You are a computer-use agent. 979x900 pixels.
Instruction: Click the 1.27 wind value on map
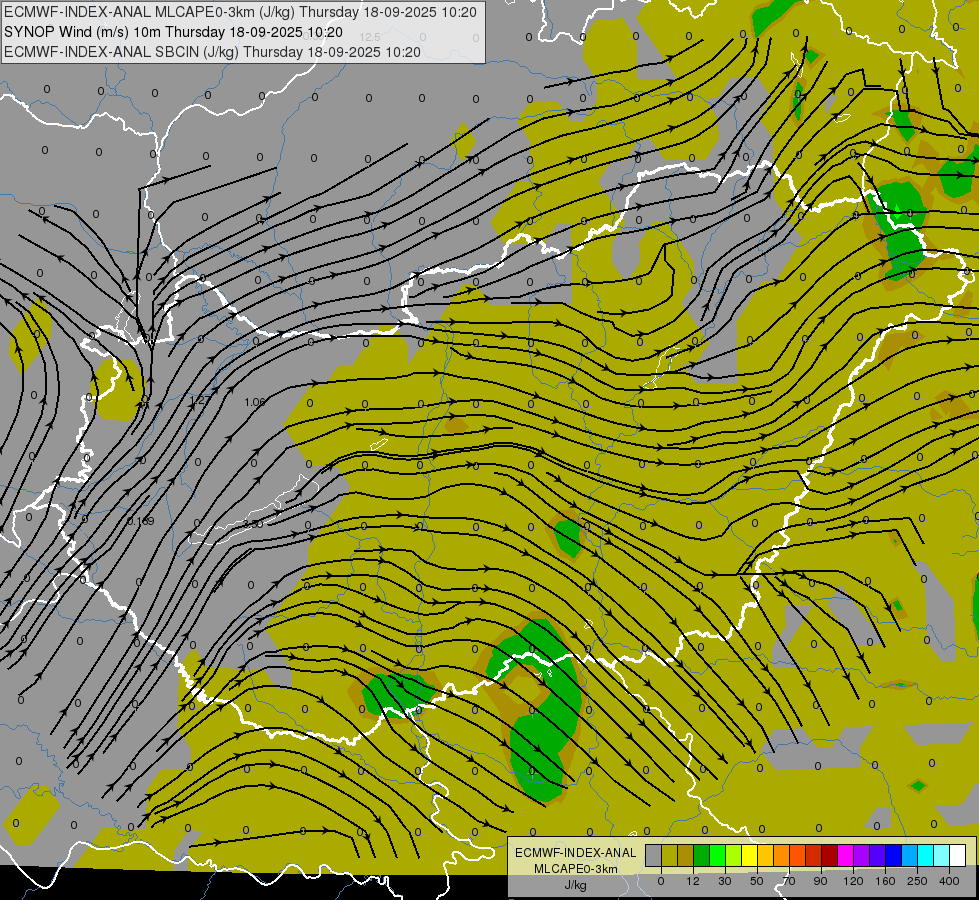click(200, 400)
